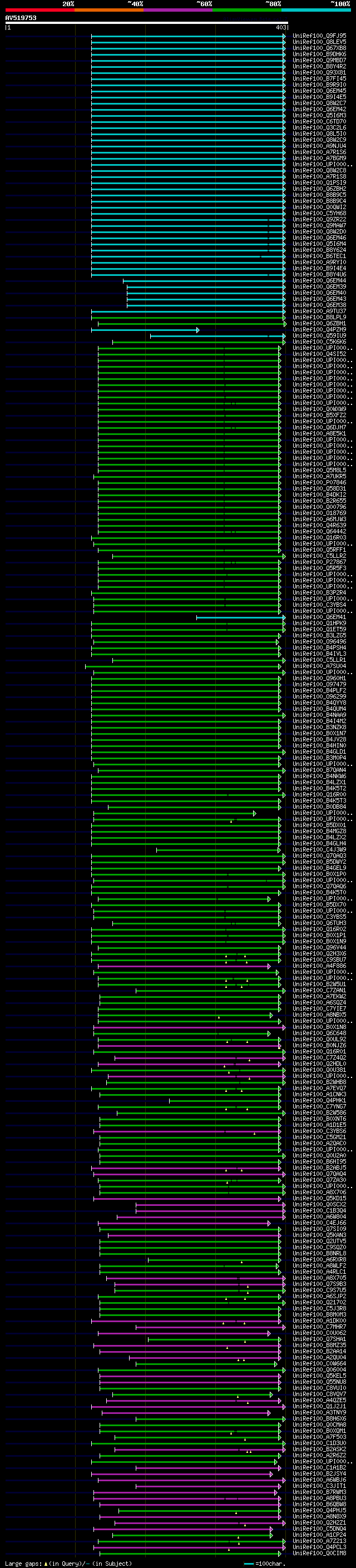Select the UniRef100_Q1ET59 label
This screenshot has height=1568, width=356.
click(x=319, y=630)
